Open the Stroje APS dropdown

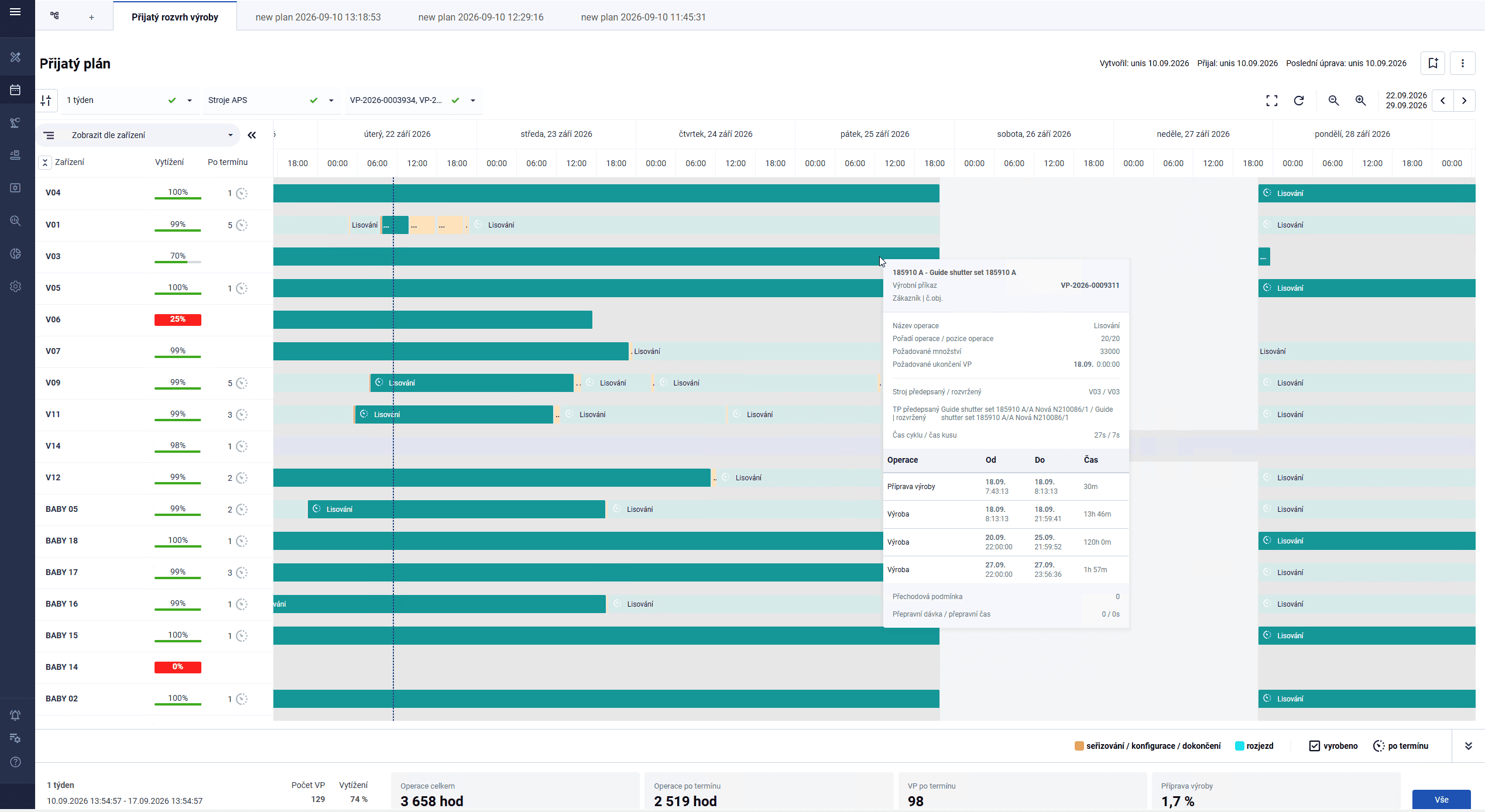pos(271,101)
